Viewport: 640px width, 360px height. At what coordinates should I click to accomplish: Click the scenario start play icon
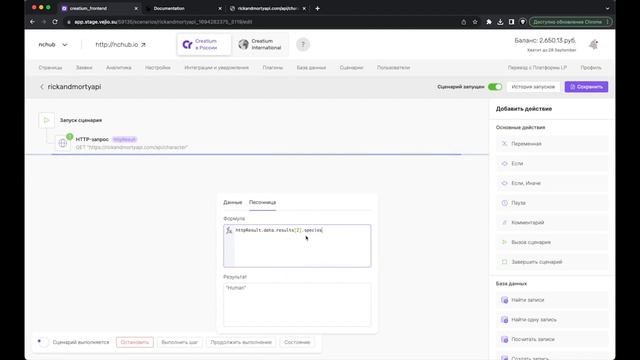tap(47, 120)
